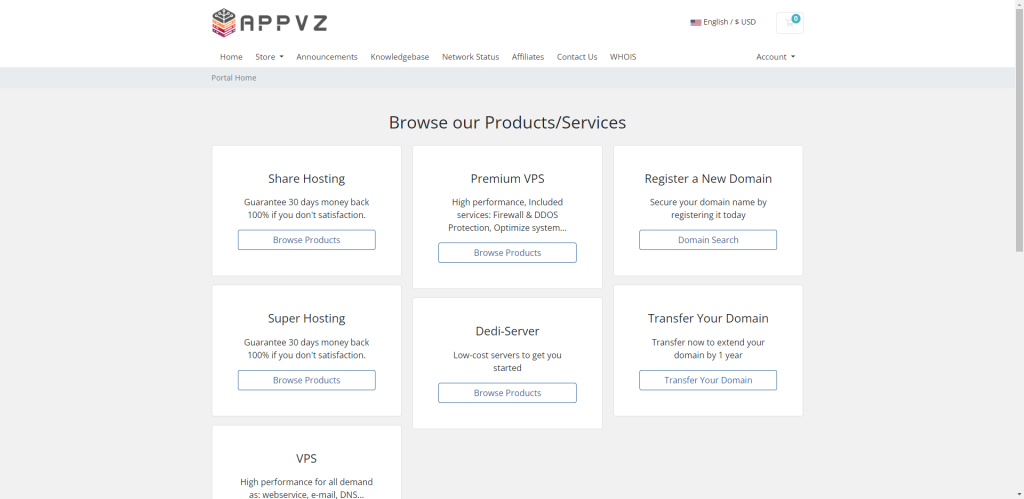Open the shopping cart icon
Screen dimensions: 1024x499
(790, 22)
